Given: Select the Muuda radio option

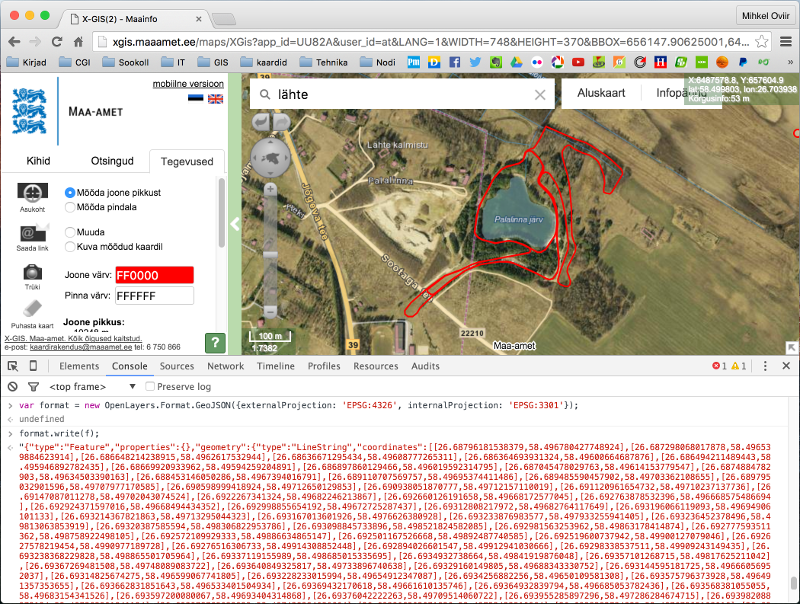Looking at the screenshot, I should click(x=70, y=231).
